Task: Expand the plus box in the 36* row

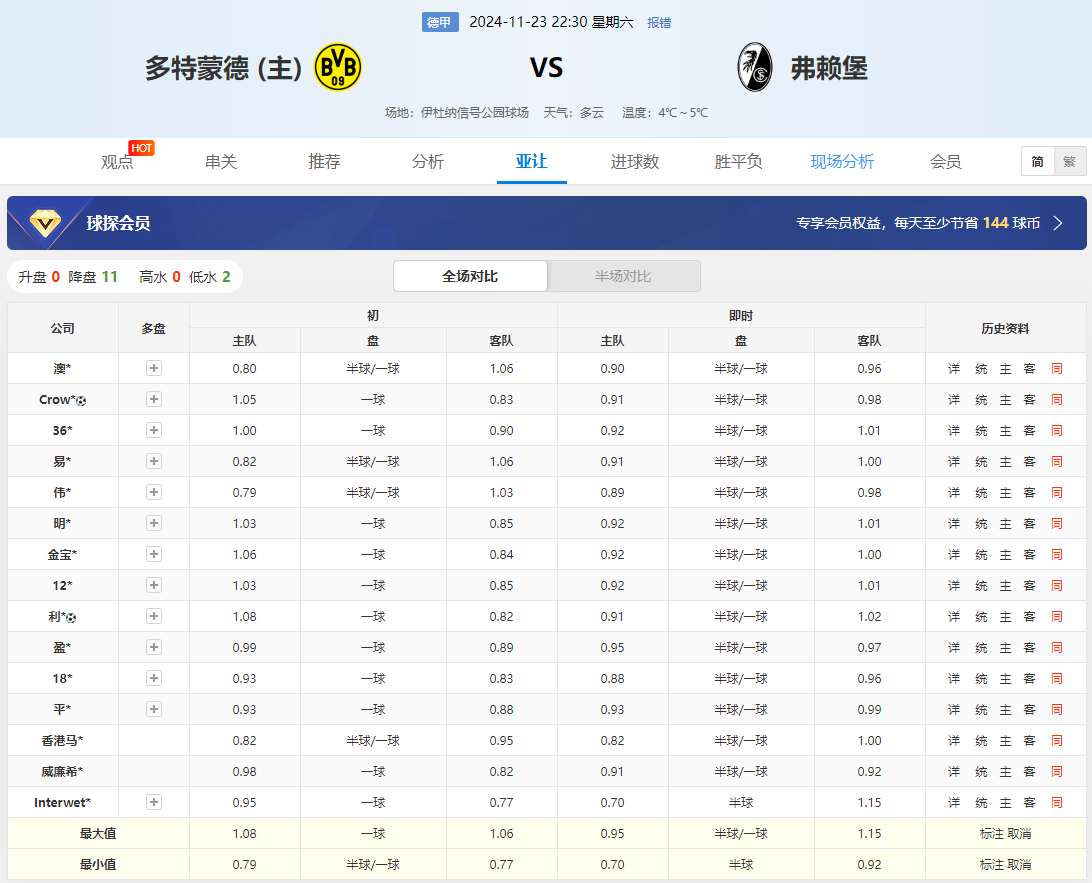Action: coord(154,431)
